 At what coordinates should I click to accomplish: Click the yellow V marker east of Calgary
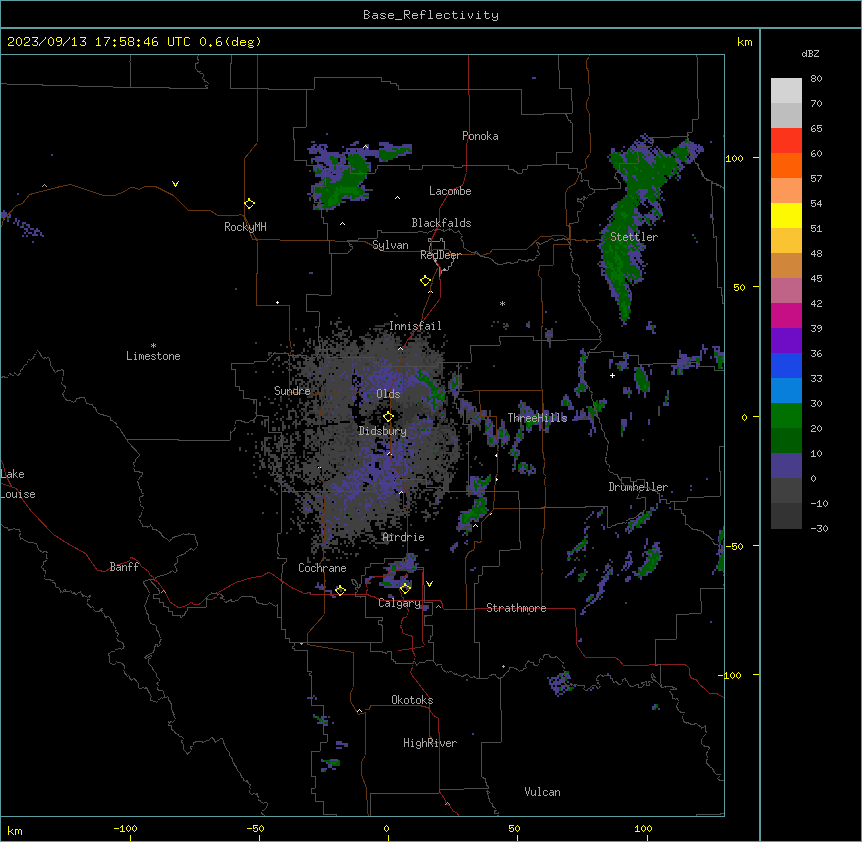pyautogui.click(x=429, y=584)
